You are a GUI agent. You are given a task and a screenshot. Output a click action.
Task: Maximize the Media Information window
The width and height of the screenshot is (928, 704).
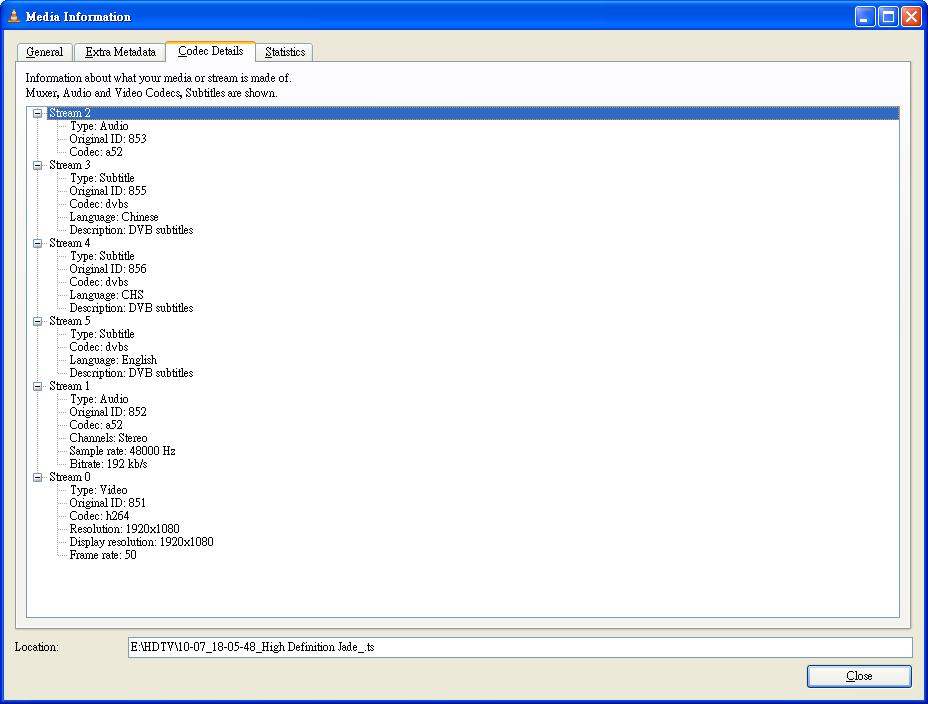888,16
